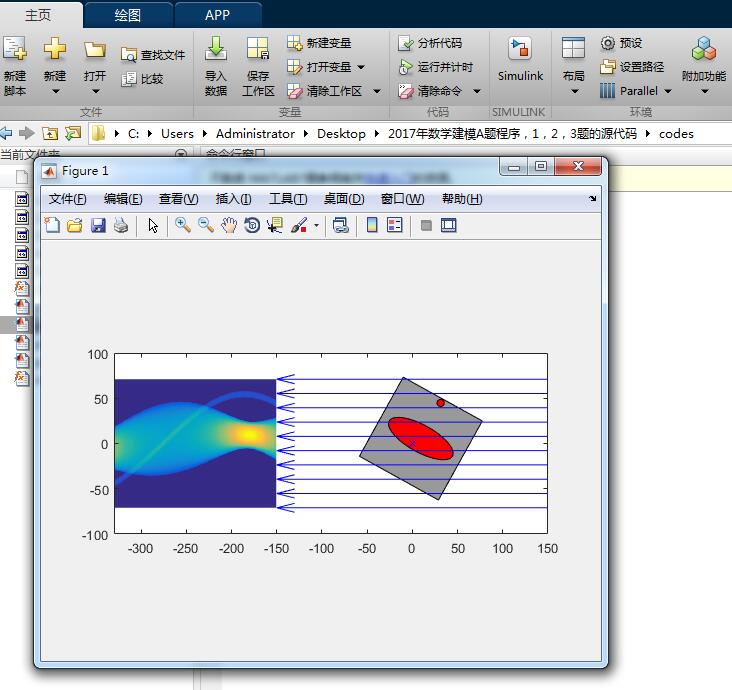Open Add-Ons (附加功能) icon
Screen dimensions: 732x690
(704, 49)
